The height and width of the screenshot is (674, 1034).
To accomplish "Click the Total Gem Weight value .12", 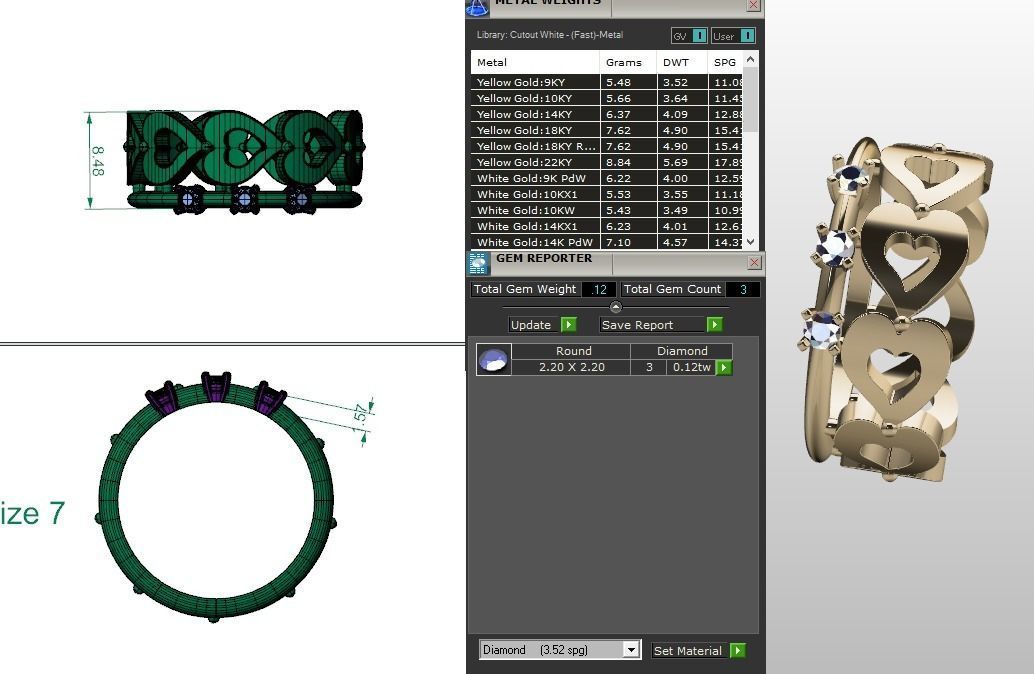I will coord(599,290).
